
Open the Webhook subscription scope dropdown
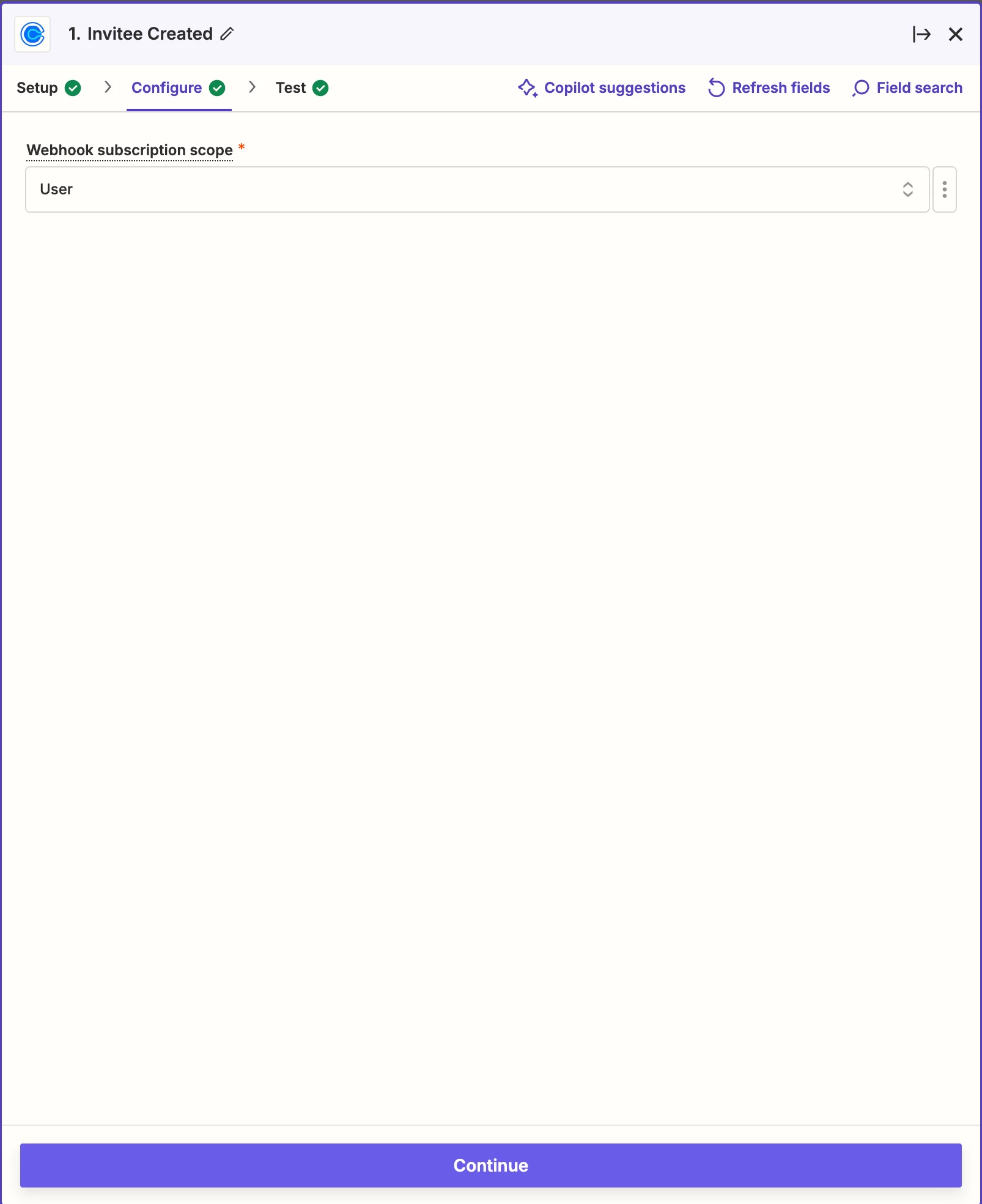(x=477, y=189)
